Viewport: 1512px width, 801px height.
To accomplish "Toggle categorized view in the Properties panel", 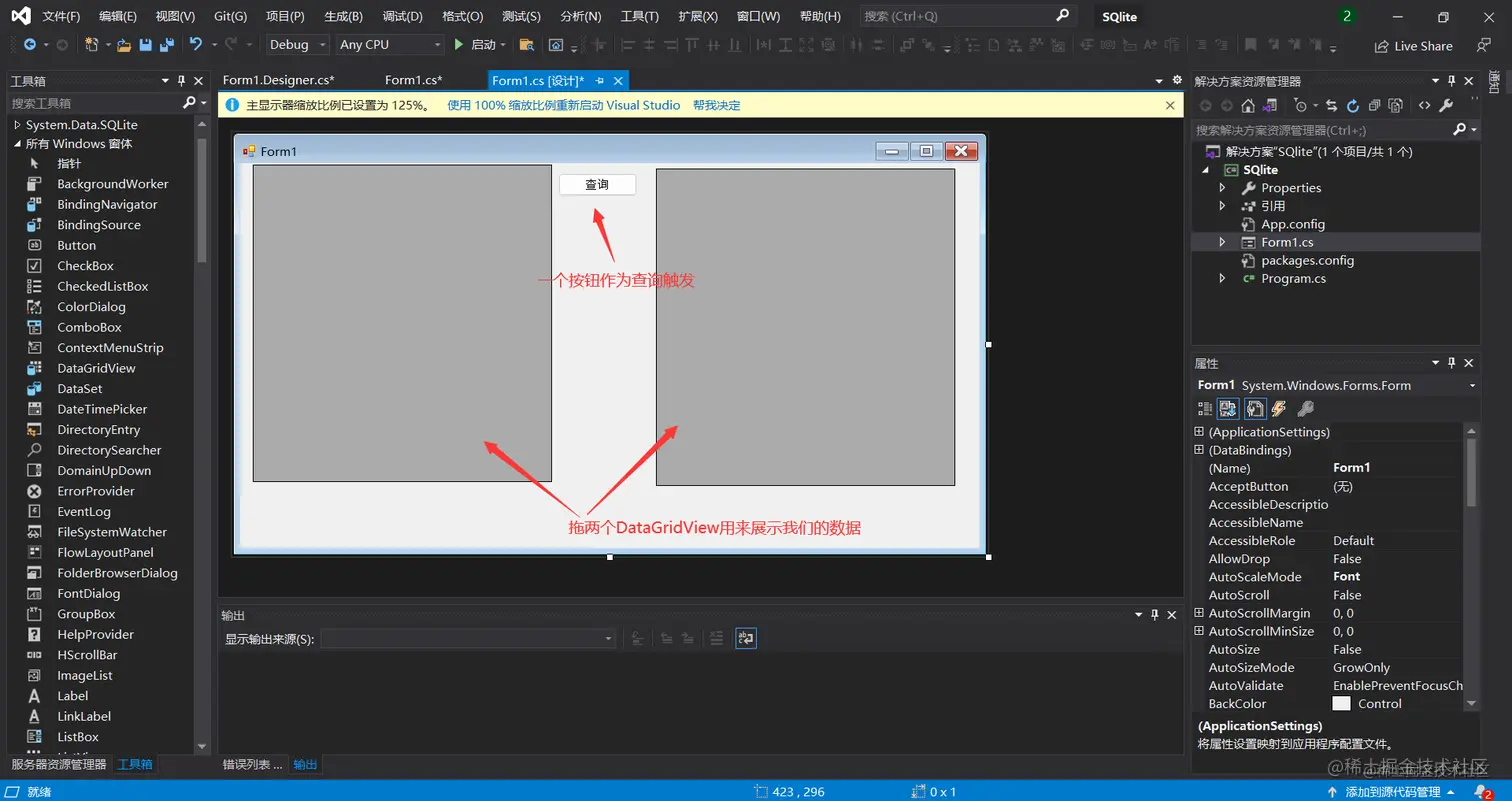I will click(x=1205, y=409).
